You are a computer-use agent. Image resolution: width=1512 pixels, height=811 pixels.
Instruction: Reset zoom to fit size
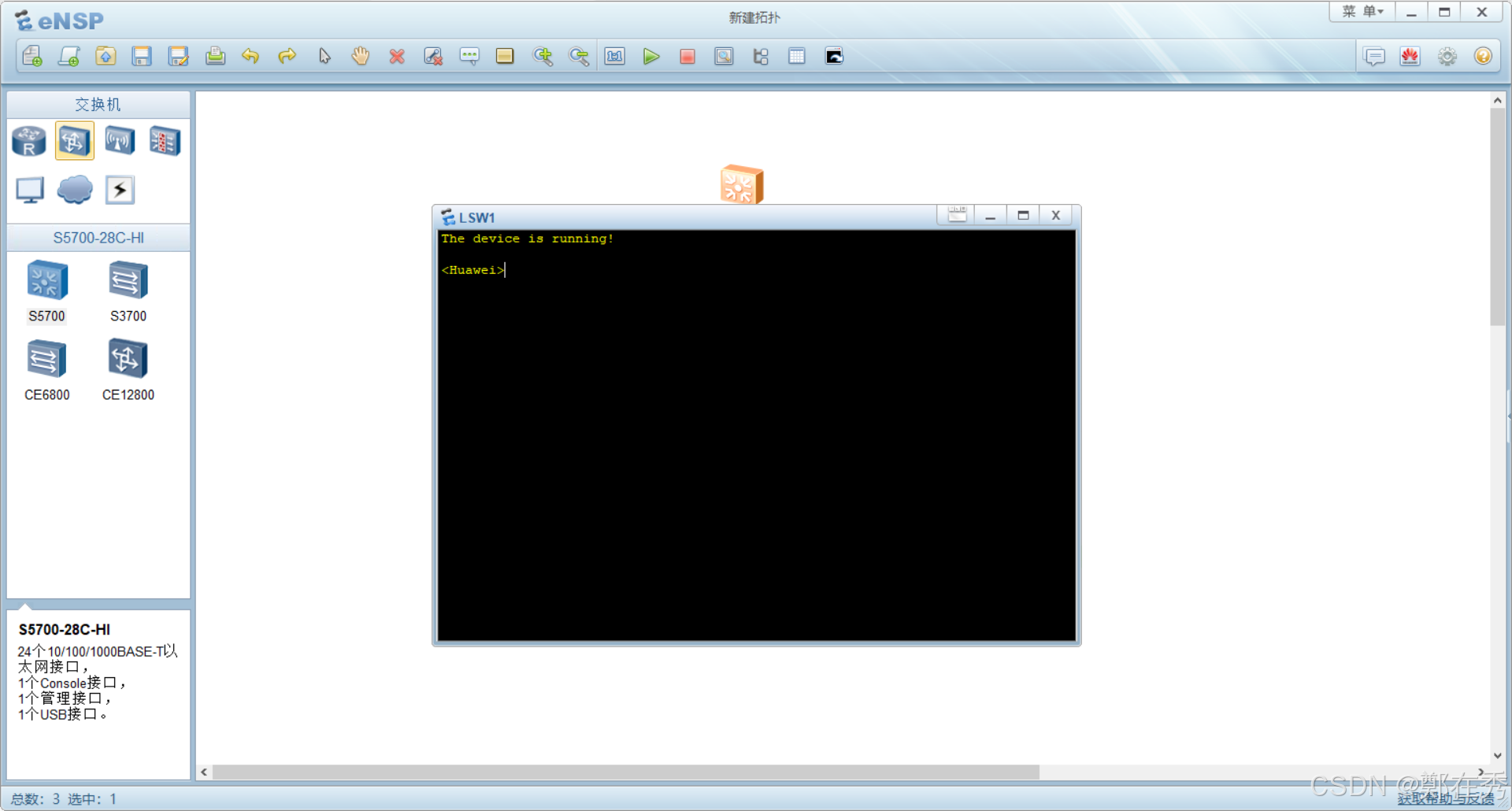click(x=615, y=56)
